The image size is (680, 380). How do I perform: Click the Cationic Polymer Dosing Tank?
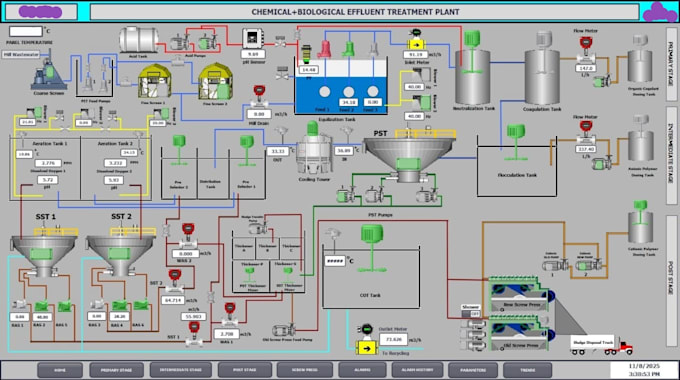click(x=641, y=222)
